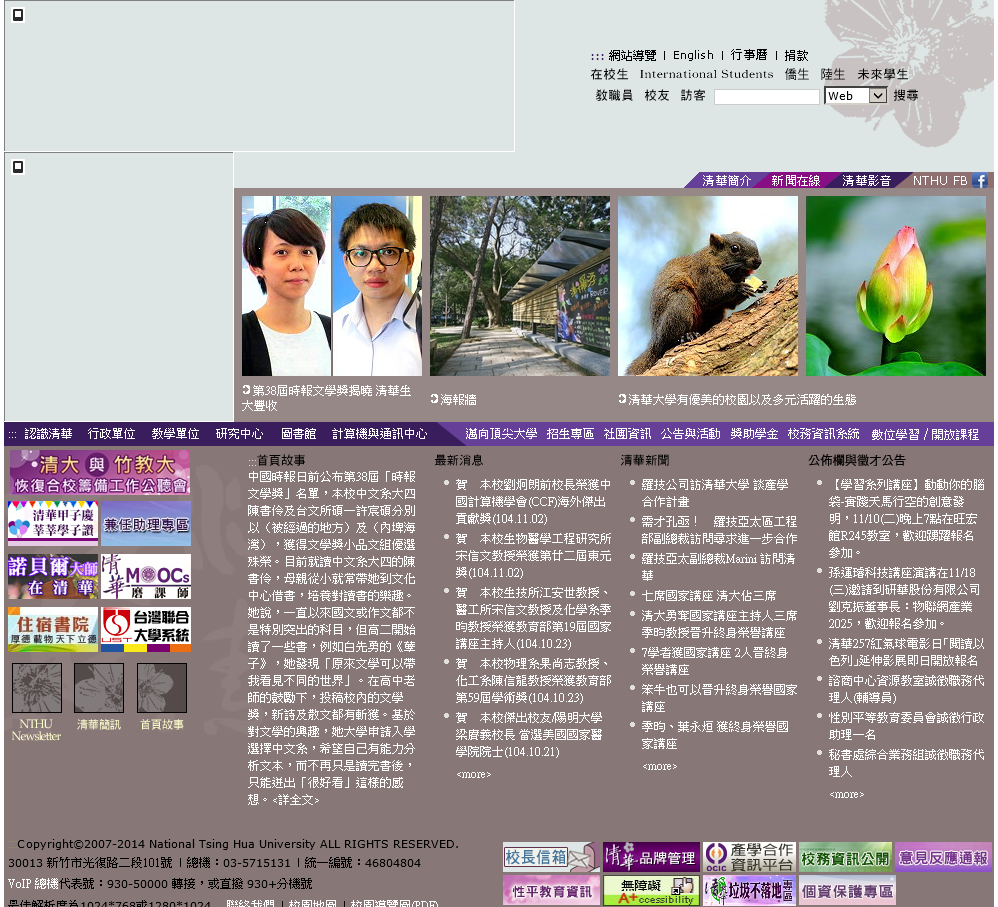Open the 清大與竹教大 合校公聽會 banner
This screenshot has height=907, width=998.
99,472
